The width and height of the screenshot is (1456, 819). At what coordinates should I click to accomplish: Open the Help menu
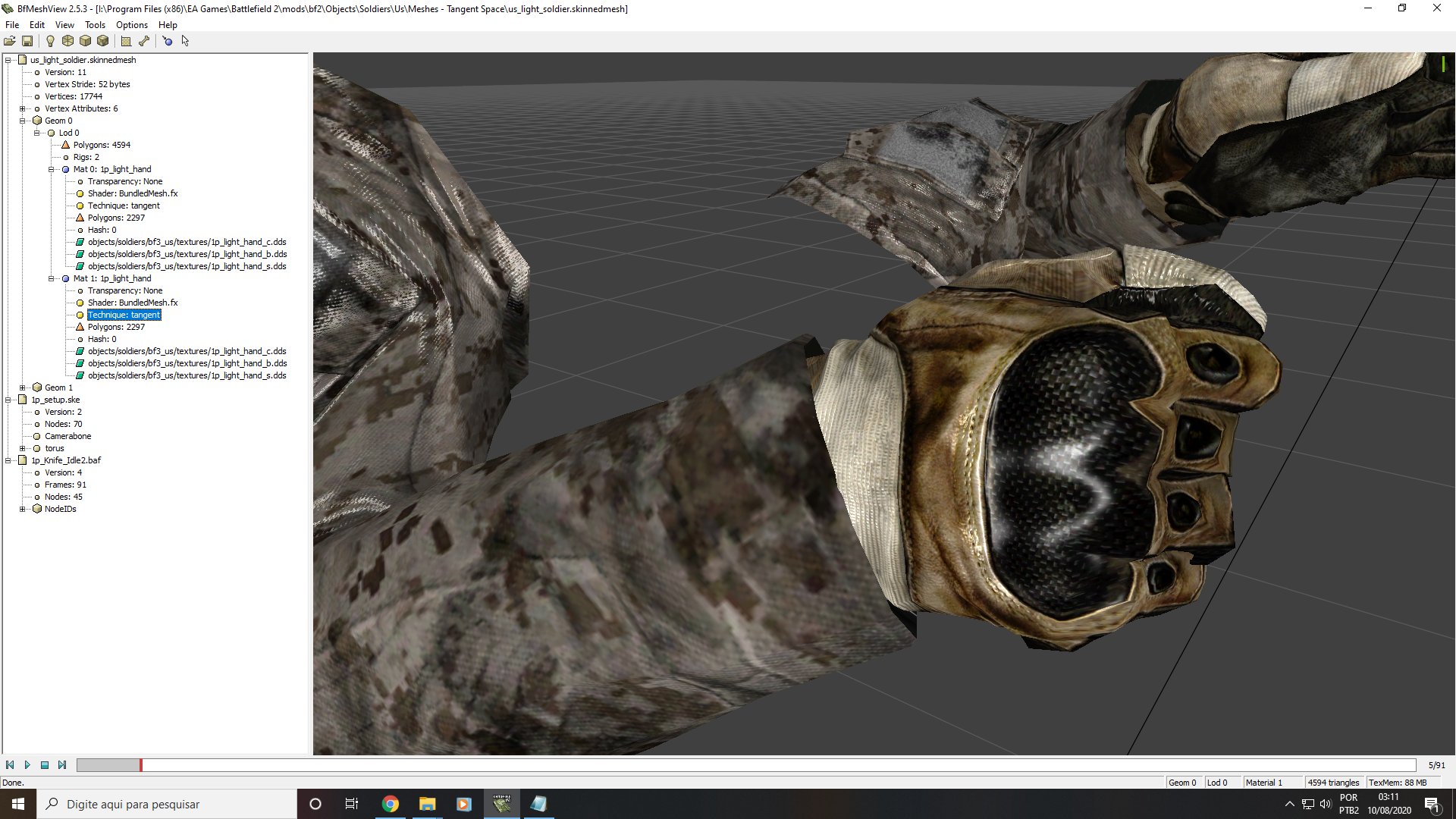coord(168,25)
